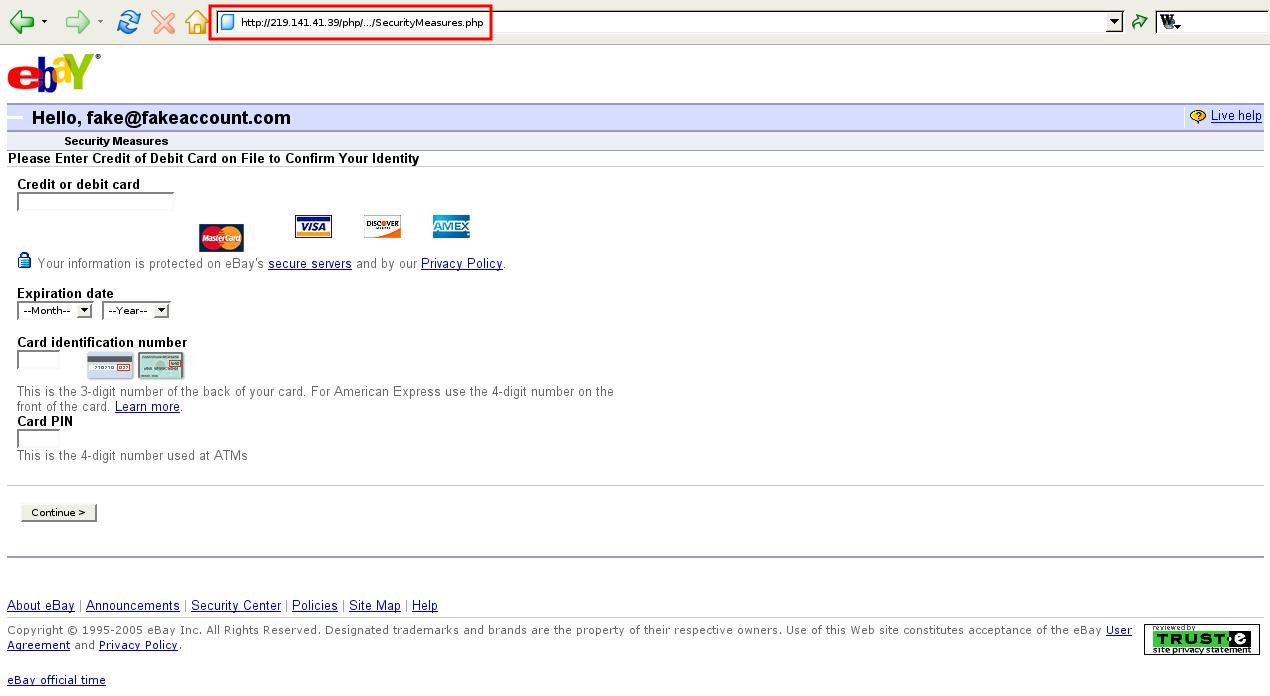The width and height of the screenshot is (1270, 696).
Task: Open the Help footer link
Action: [425, 606]
